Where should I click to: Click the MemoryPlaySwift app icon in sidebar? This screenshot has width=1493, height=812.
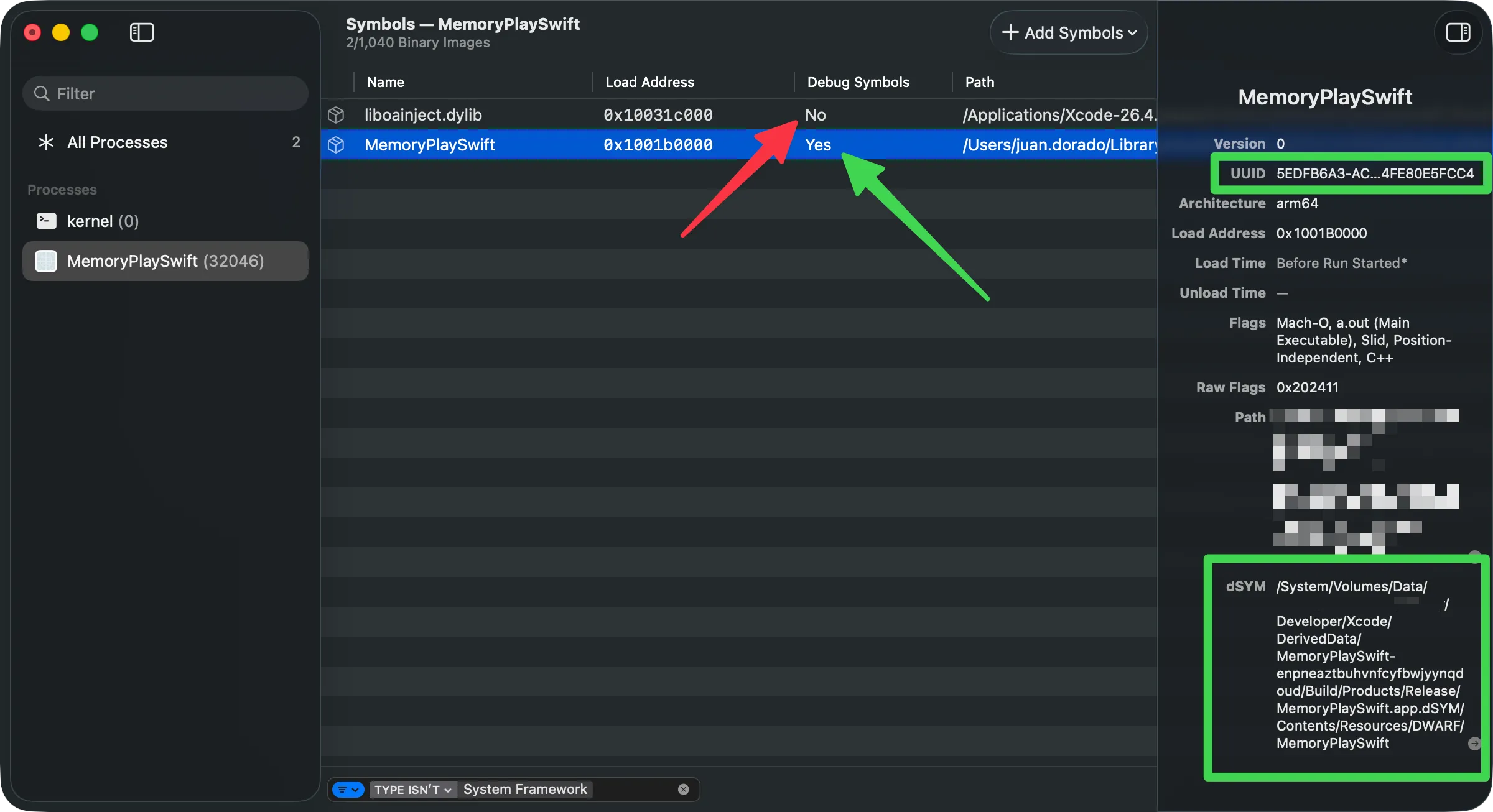46,261
